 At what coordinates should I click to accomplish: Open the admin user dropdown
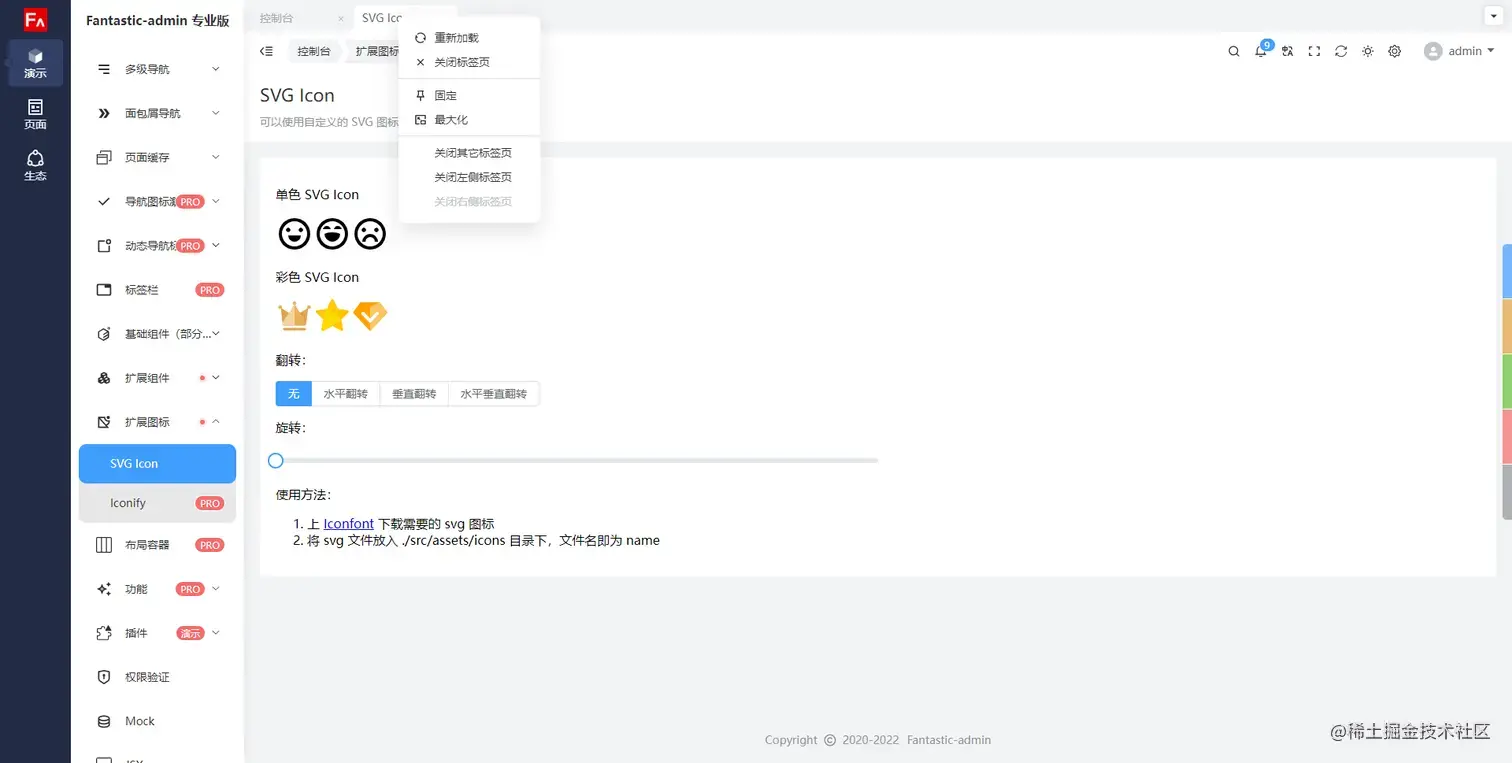pos(1459,51)
